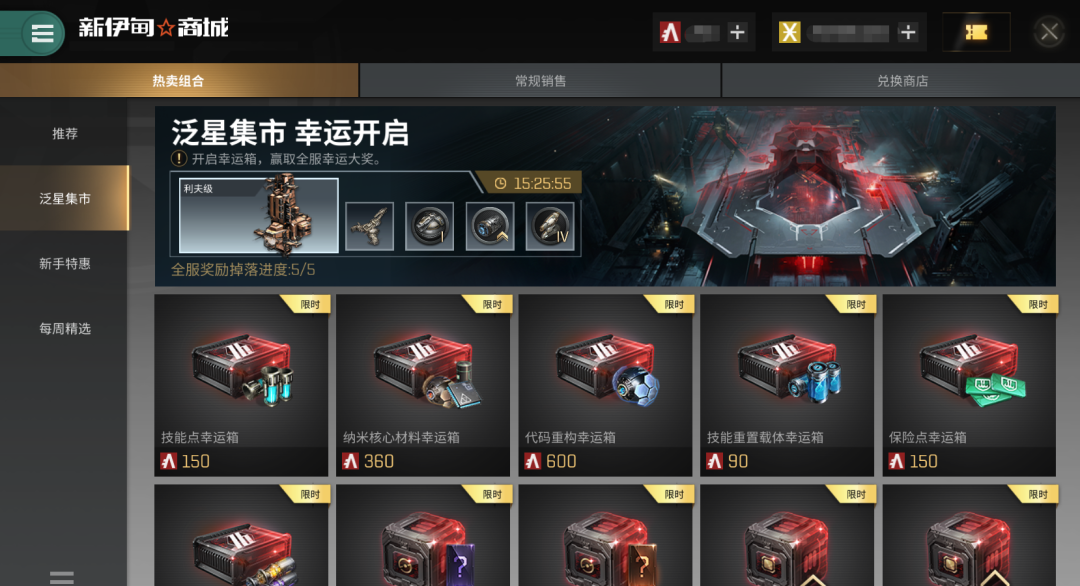Click the 利夫级 ship grand prize thumbnail
The width and height of the screenshot is (1080, 586).
(x=258, y=215)
